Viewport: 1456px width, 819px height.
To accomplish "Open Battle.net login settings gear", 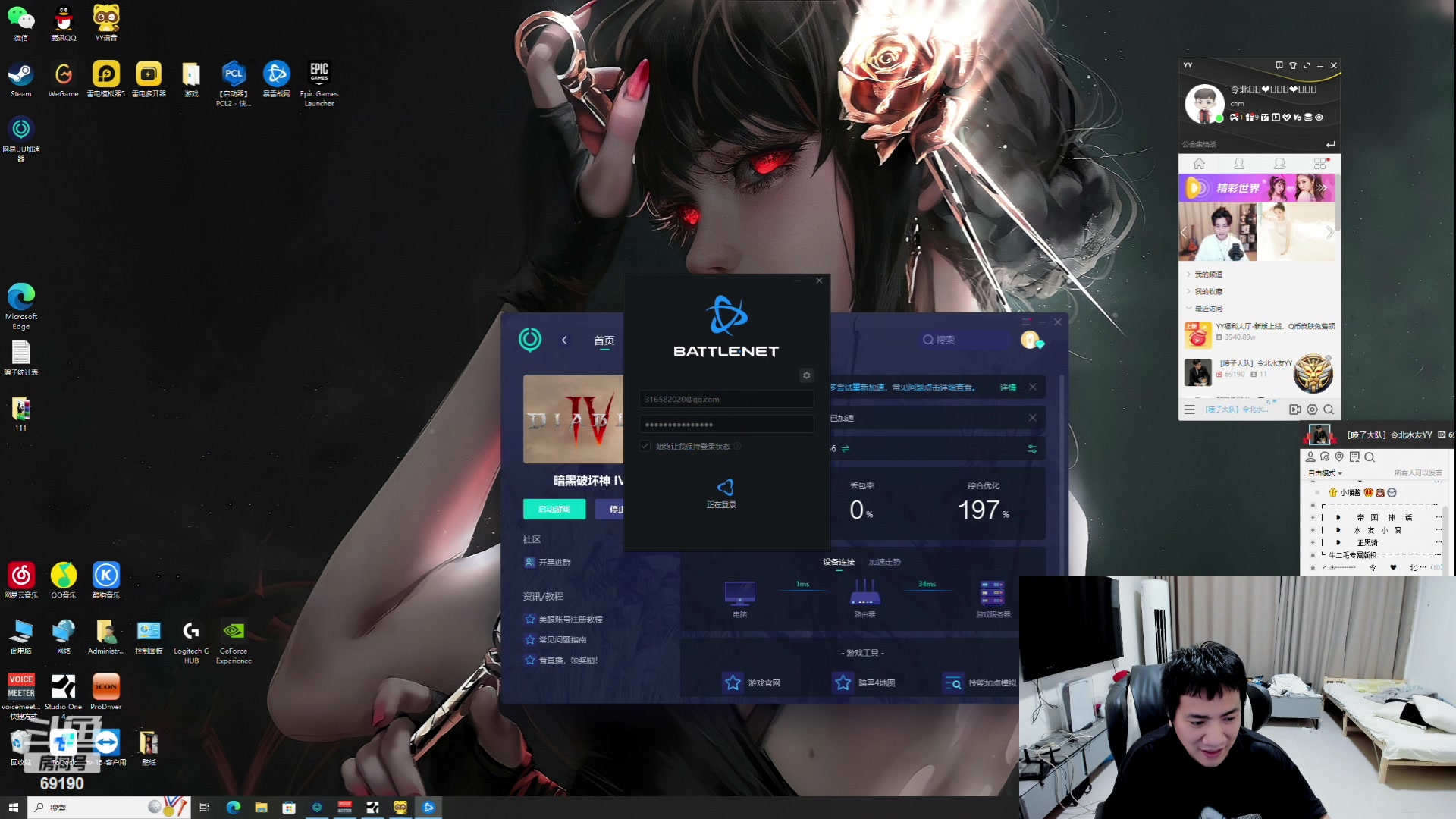I will pyautogui.click(x=806, y=375).
